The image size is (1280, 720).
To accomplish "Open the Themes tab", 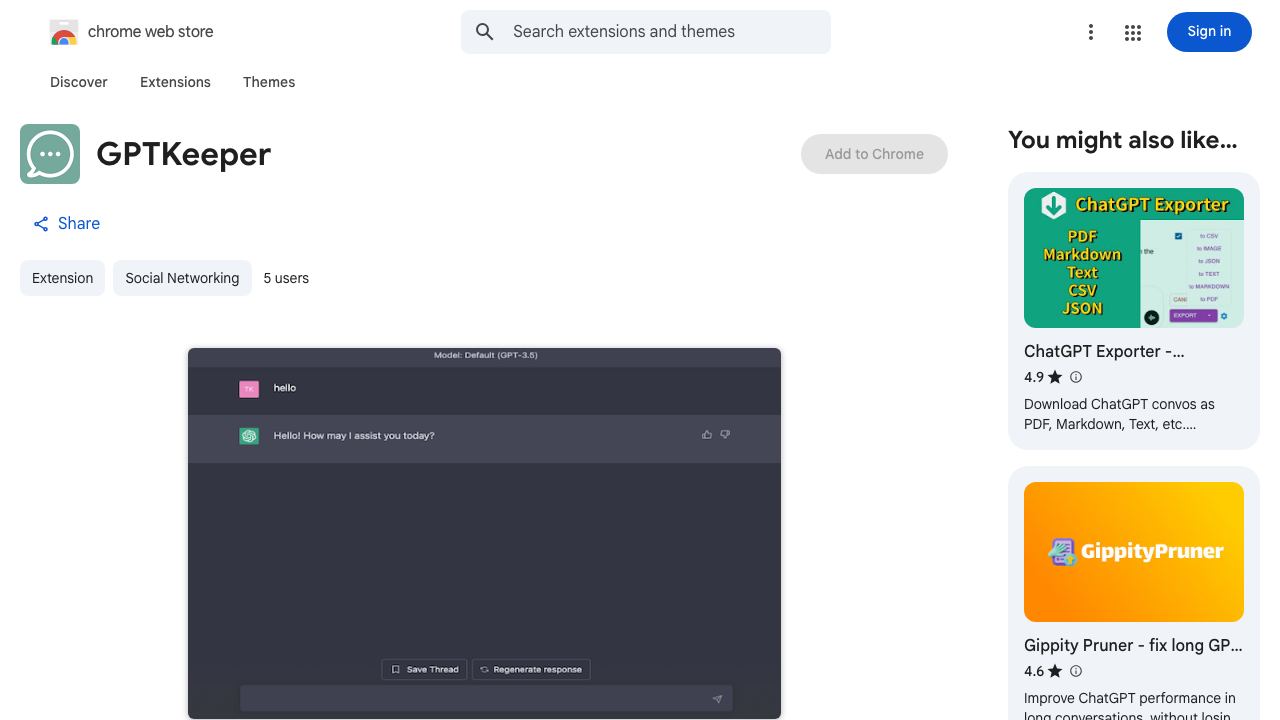I will 269,82.
